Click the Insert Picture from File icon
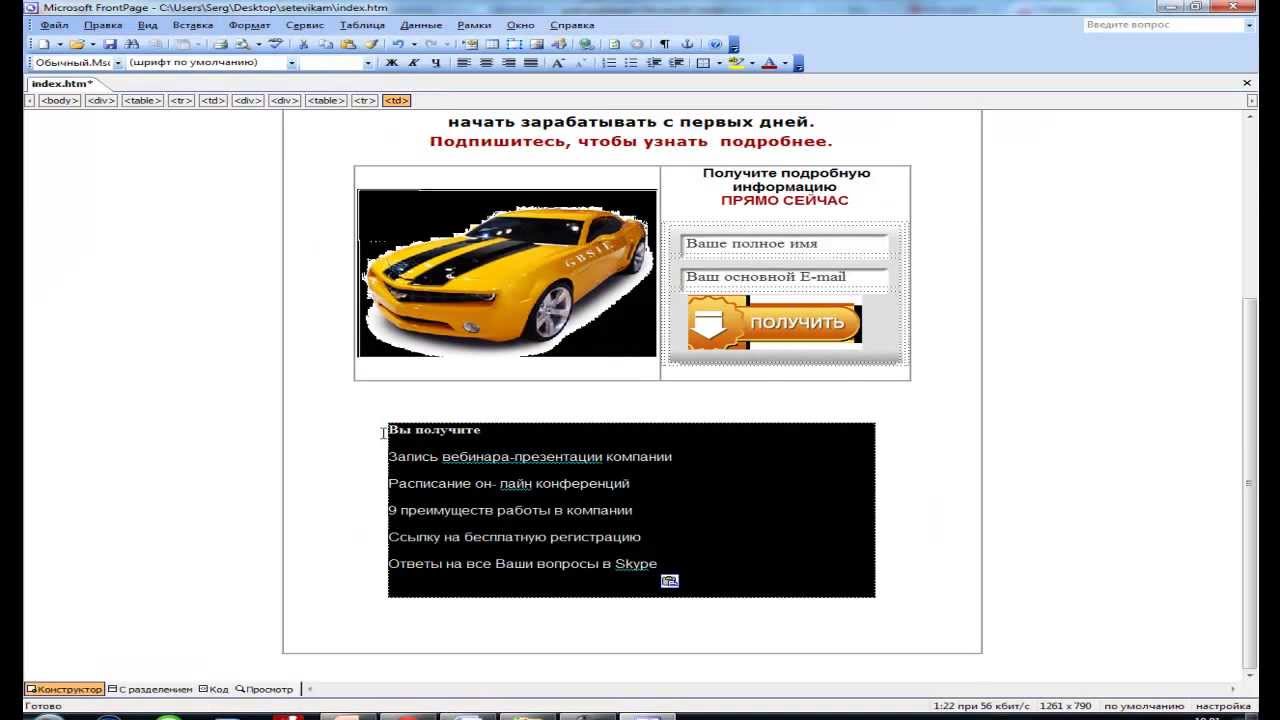This screenshot has height=720, width=1280. (537, 44)
